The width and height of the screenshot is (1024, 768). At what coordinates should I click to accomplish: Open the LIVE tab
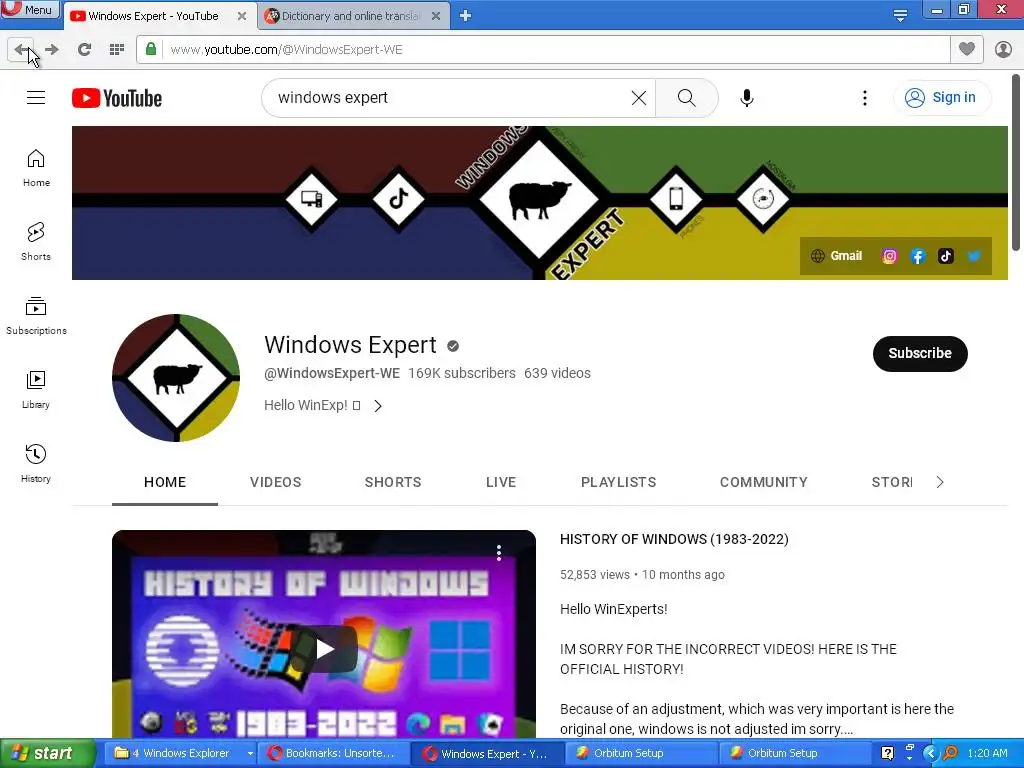click(x=501, y=483)
